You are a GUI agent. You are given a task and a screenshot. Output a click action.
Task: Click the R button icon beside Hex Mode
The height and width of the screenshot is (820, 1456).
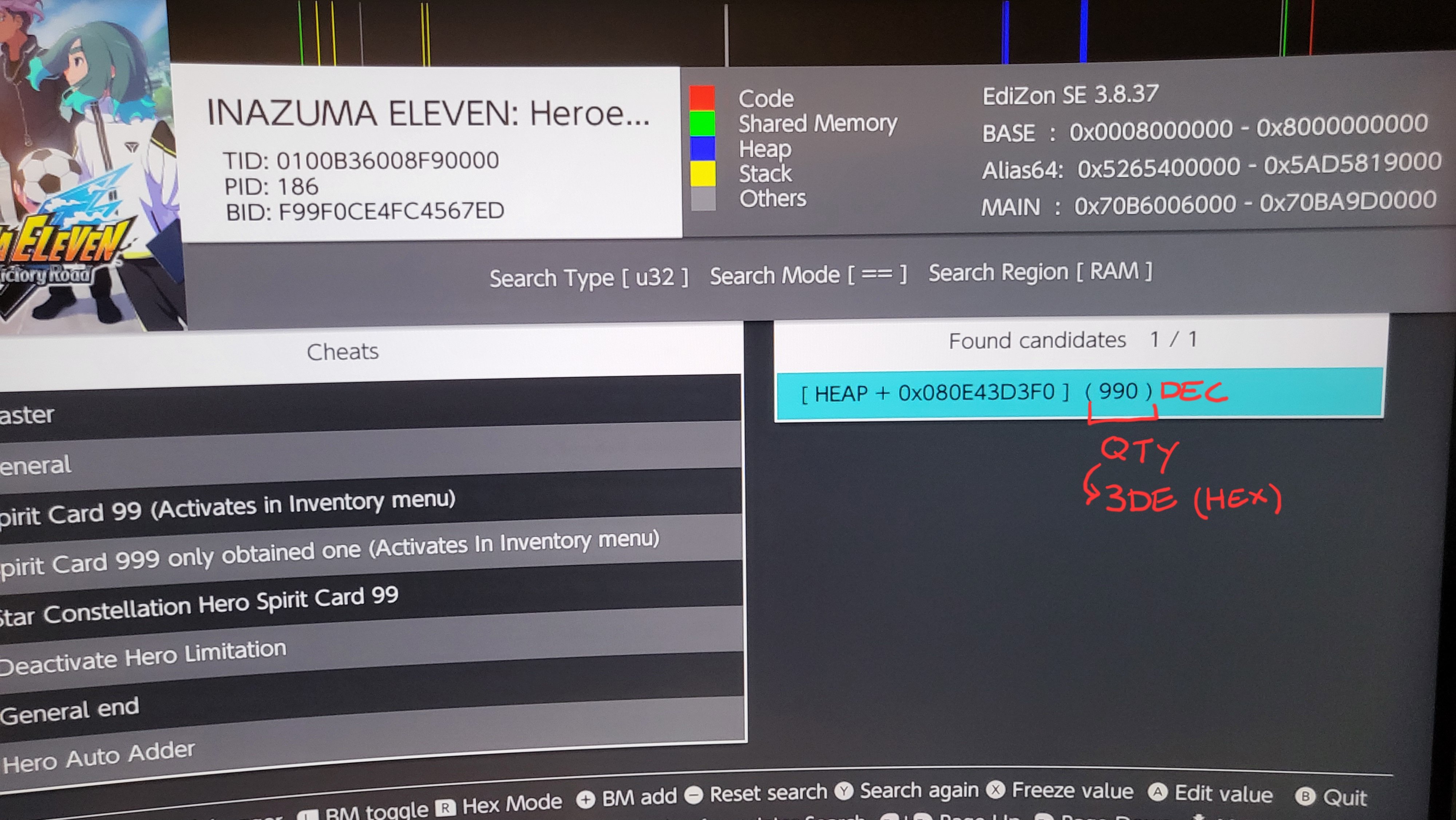pos(446,807)
